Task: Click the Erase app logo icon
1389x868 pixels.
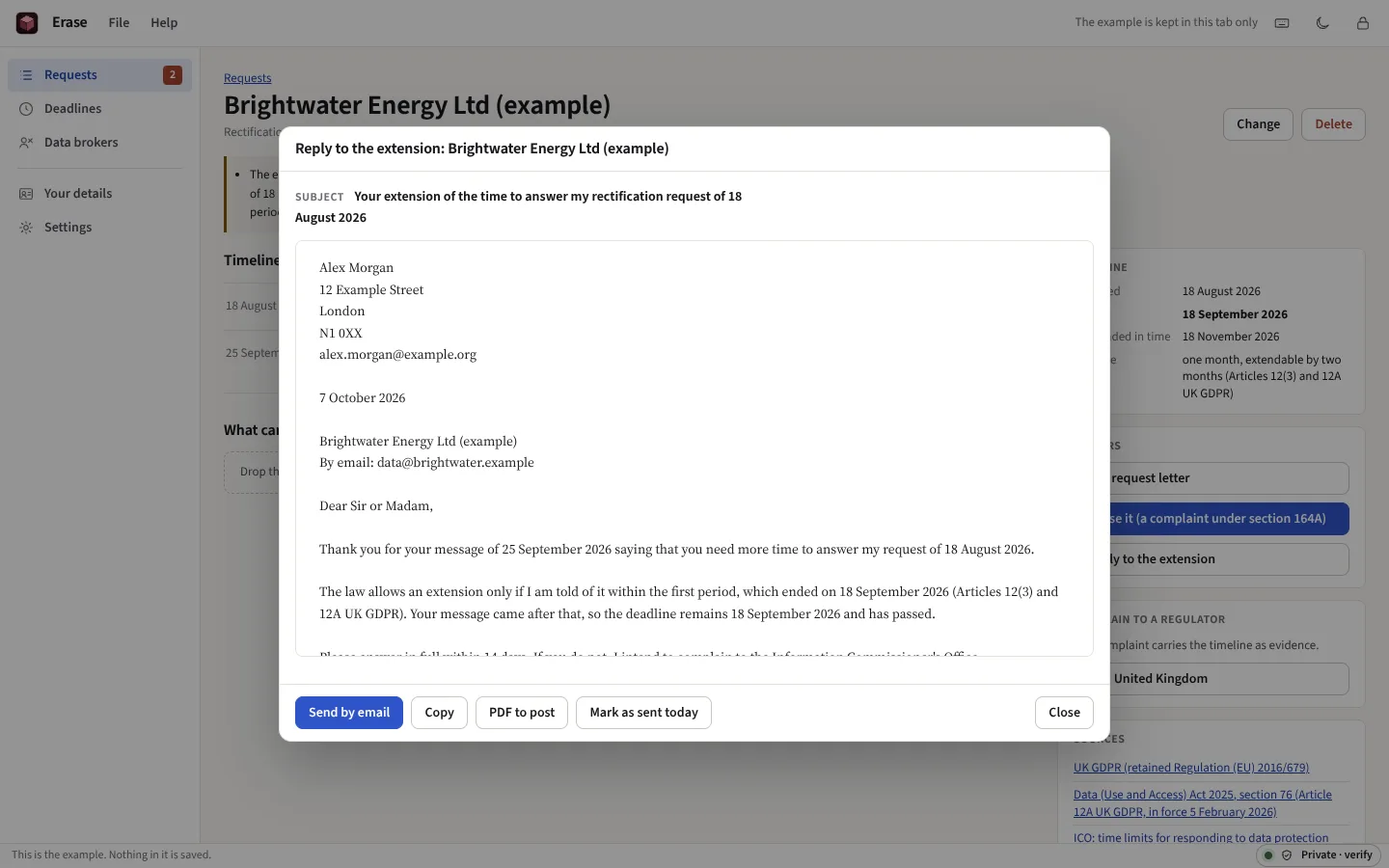Action: point(27,22)
